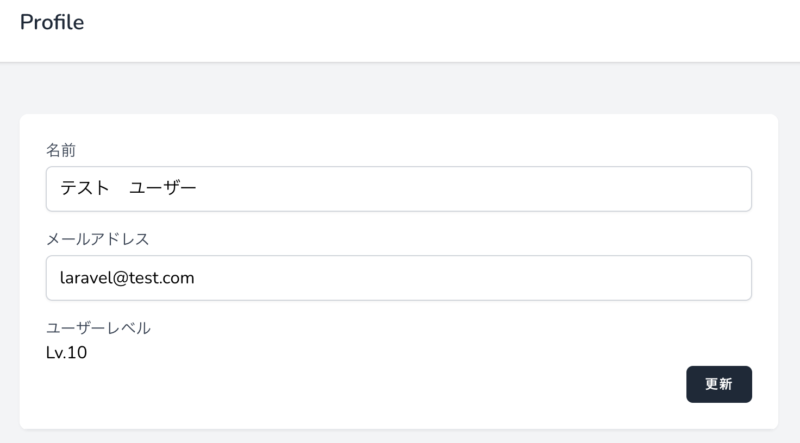The image size is (800, 443).
Task: Click gray background above the profile card
Action: [x=400, y=88]
